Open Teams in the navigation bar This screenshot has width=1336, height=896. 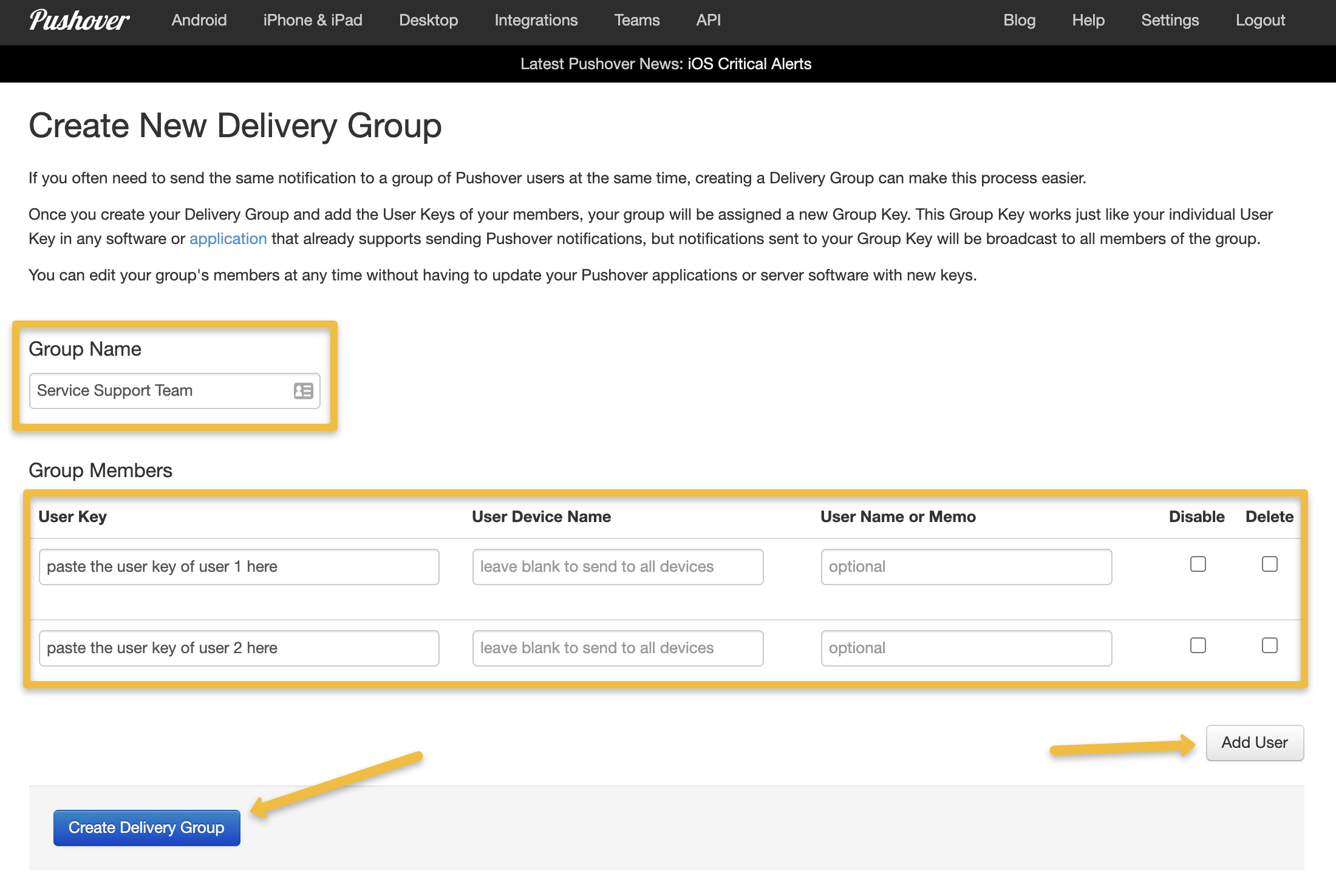(x=636, y=21)
